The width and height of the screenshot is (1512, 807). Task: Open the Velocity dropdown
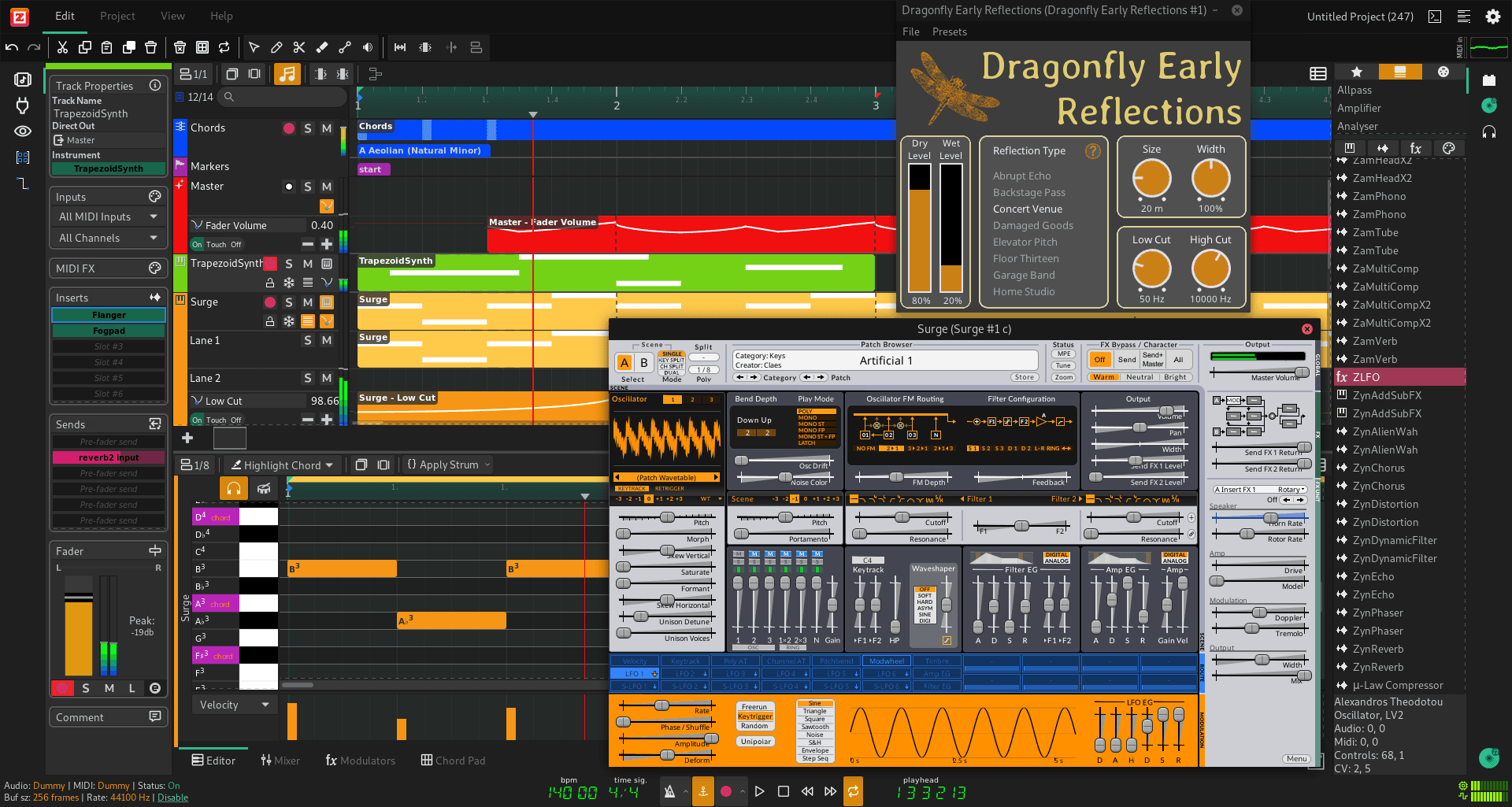coord(234,705)
